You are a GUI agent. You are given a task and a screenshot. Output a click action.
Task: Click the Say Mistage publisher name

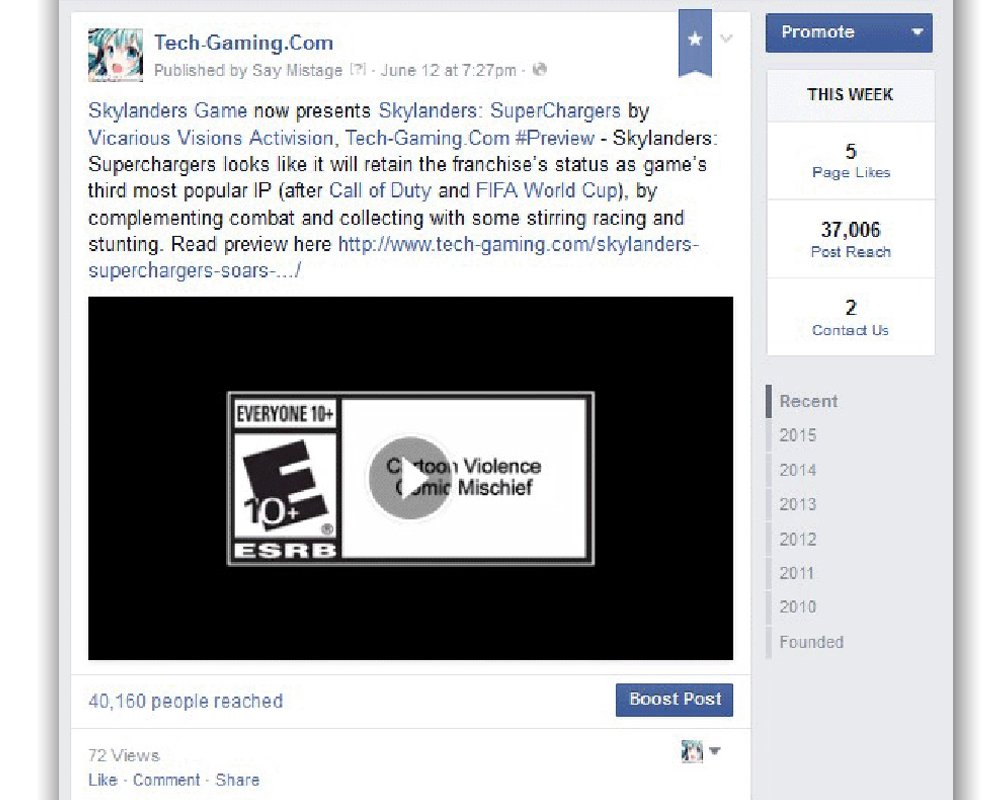click(297, 70)
